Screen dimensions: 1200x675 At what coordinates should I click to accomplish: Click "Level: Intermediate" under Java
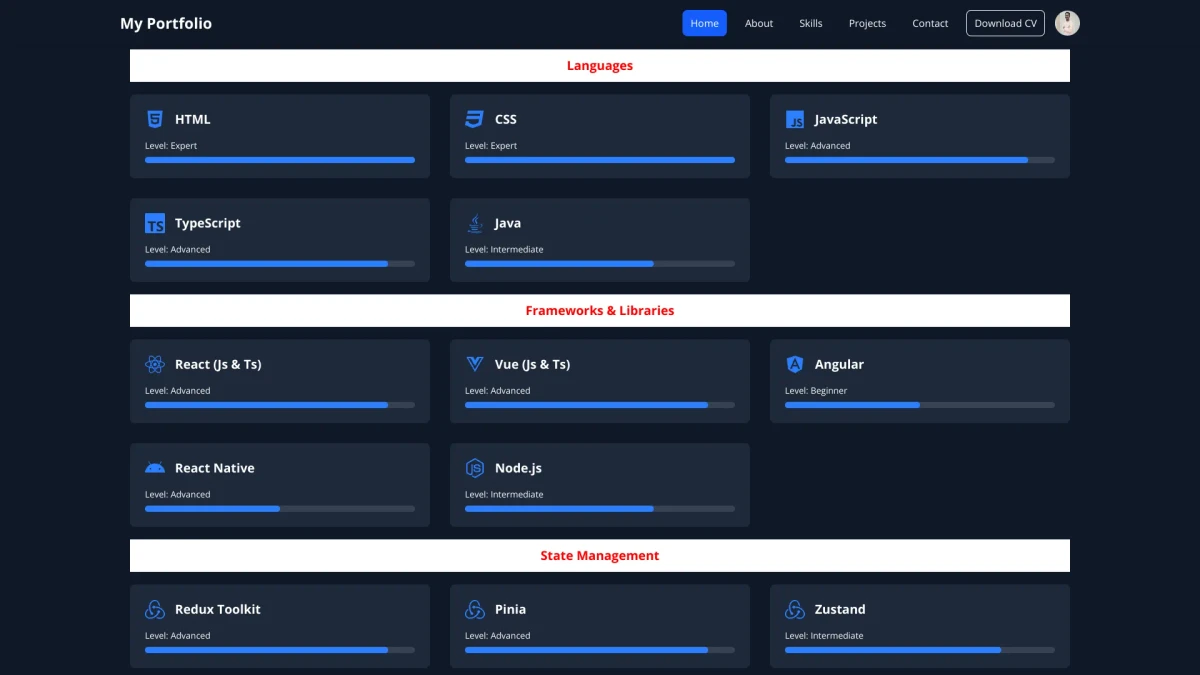504,250
